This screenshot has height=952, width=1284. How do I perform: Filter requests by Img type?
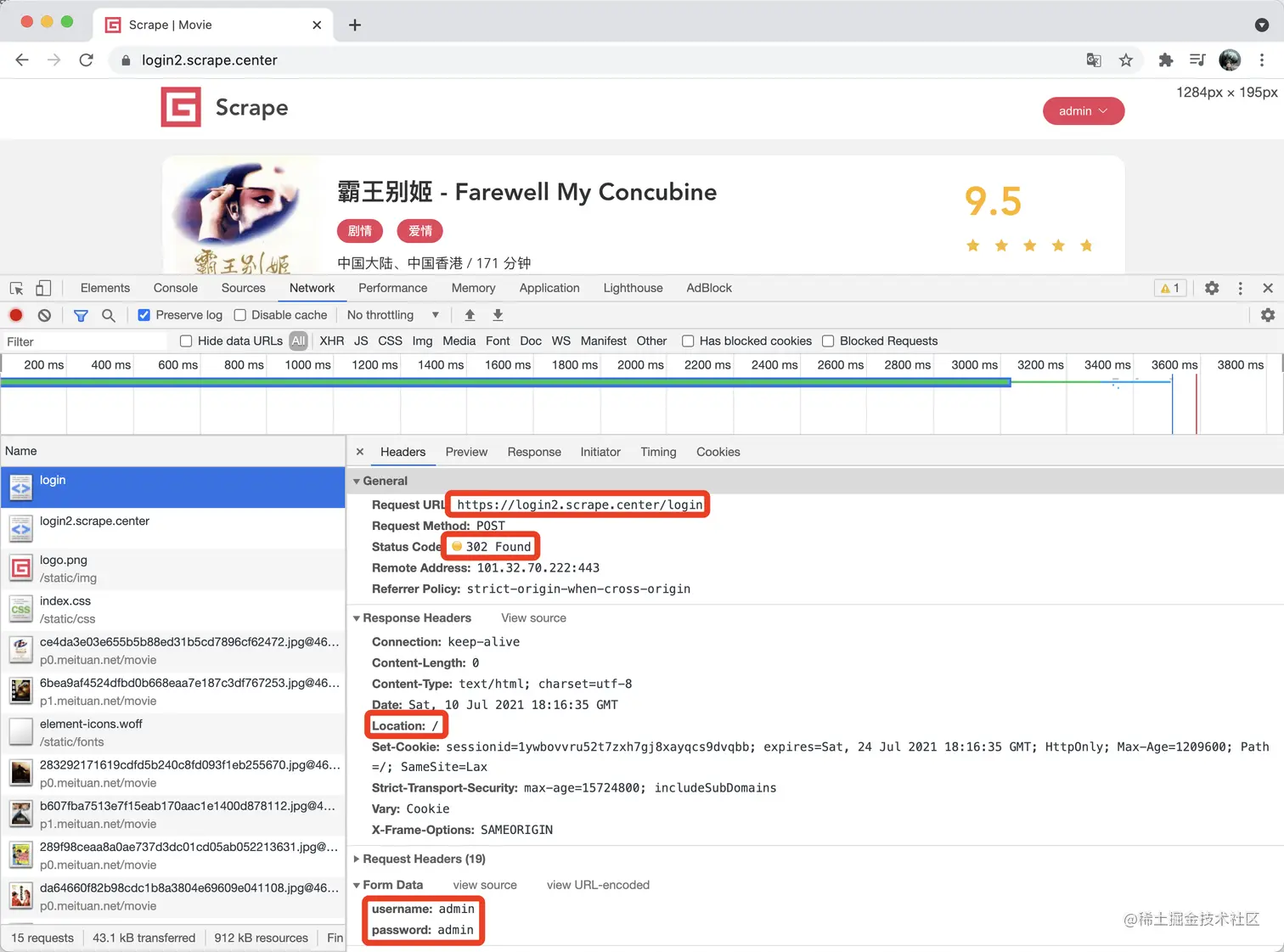click(x=422, y=341)
